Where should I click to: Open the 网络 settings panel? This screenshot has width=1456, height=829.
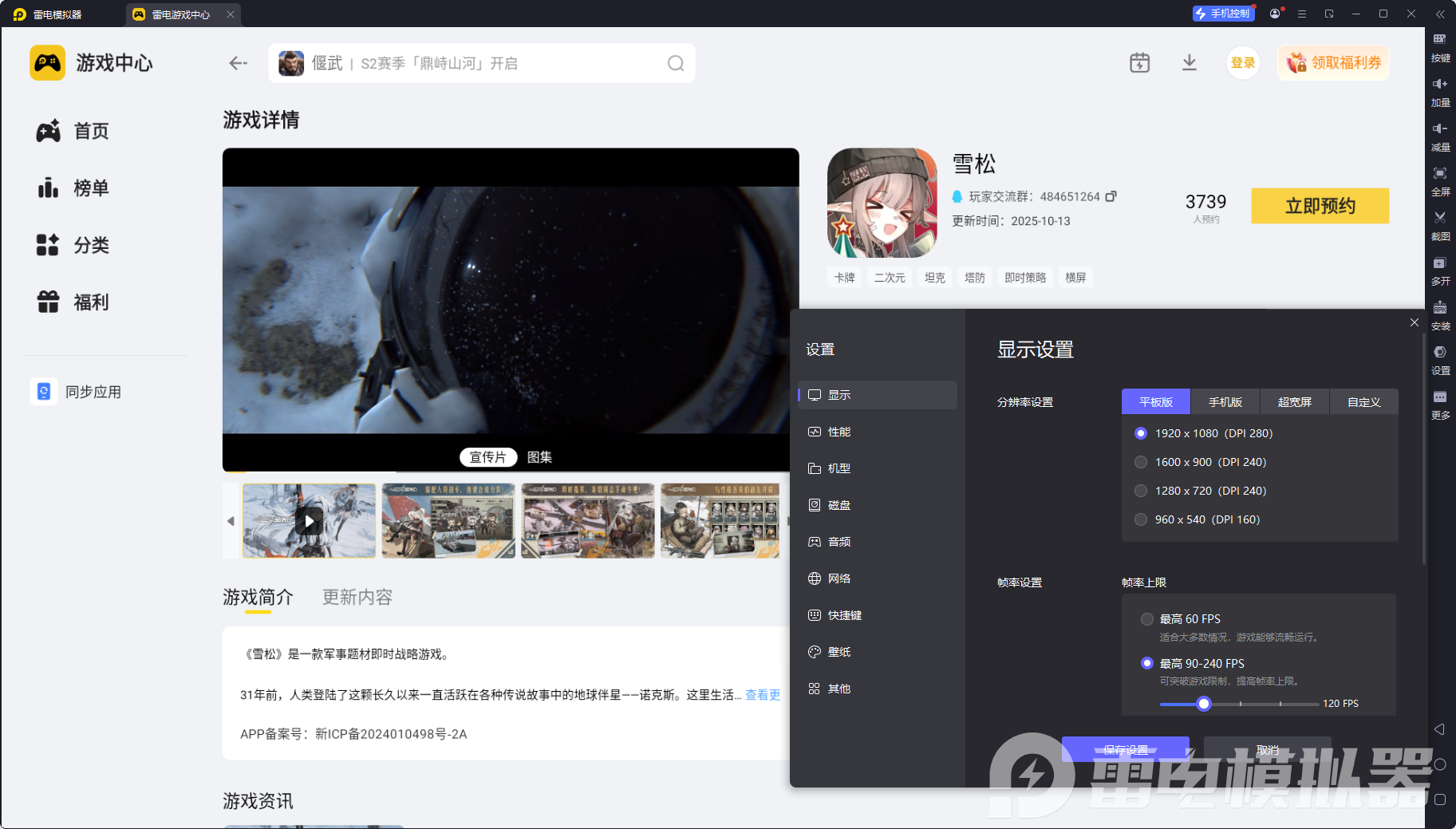(x=838, y=578)
